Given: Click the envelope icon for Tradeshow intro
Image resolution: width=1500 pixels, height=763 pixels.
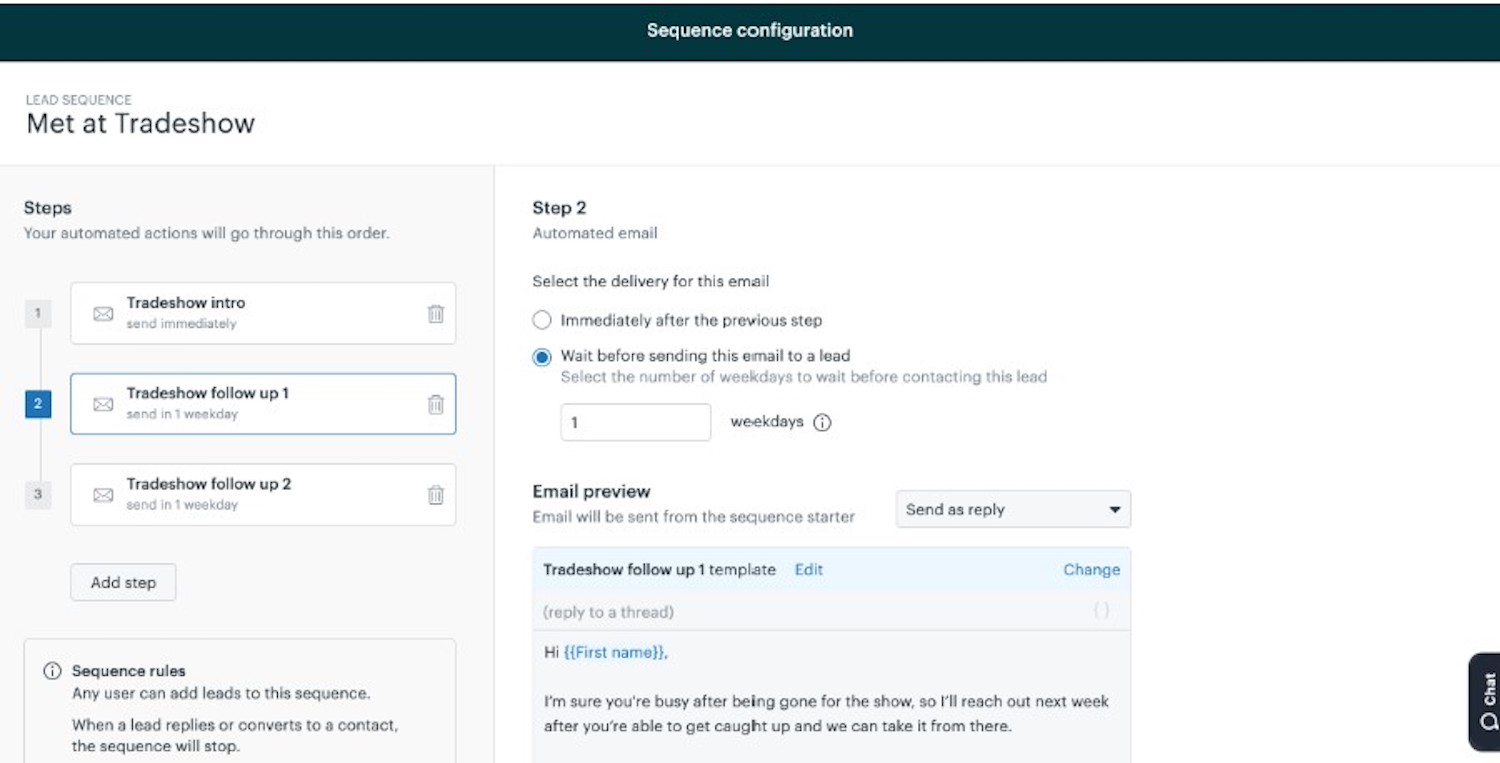Looking at the screenshot, I should 103,314.
